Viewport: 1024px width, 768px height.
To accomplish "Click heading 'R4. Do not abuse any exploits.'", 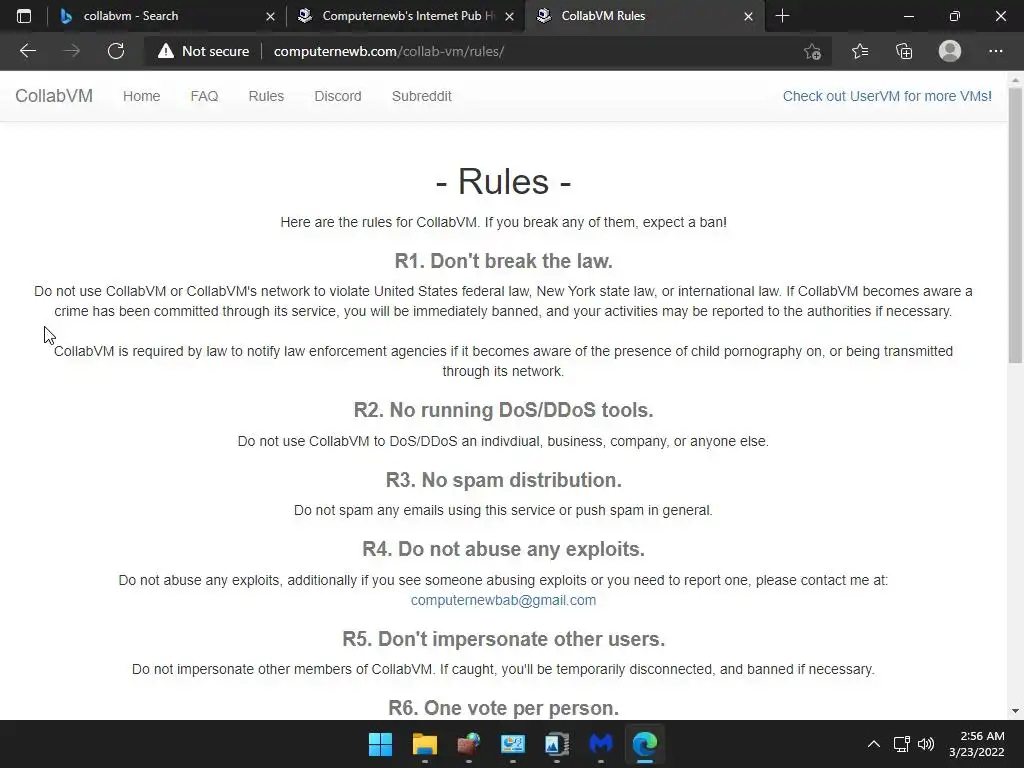I will pos(503,549).
